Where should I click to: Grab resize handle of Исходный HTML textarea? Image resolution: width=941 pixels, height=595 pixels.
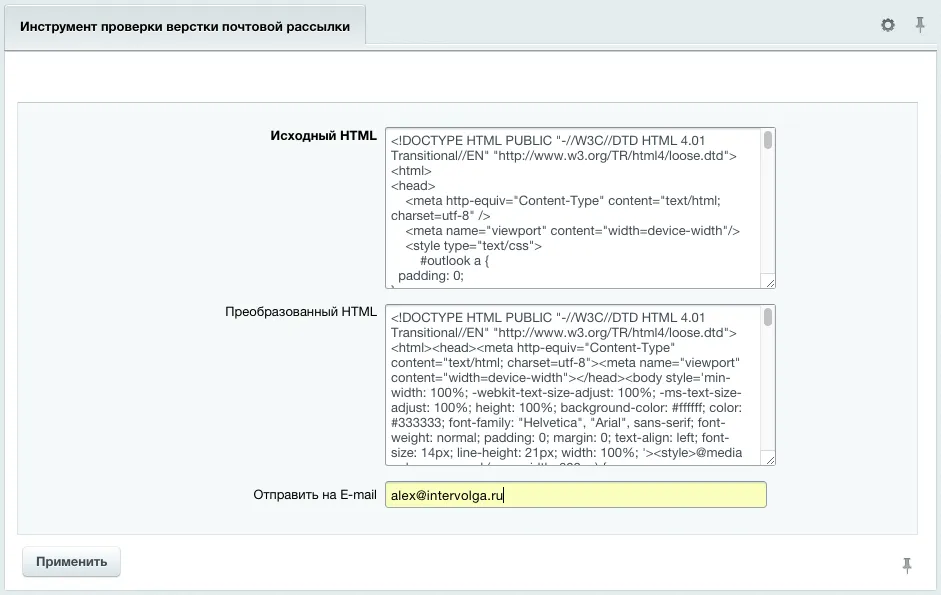click(x=768, y=281)
